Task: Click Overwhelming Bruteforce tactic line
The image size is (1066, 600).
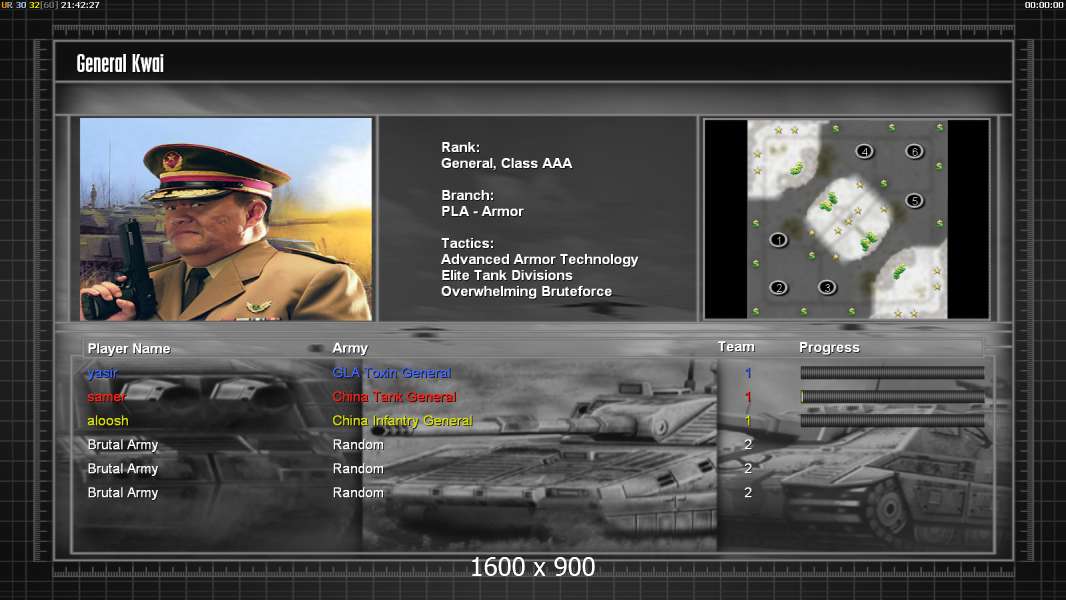Action: tap(526, 292)
